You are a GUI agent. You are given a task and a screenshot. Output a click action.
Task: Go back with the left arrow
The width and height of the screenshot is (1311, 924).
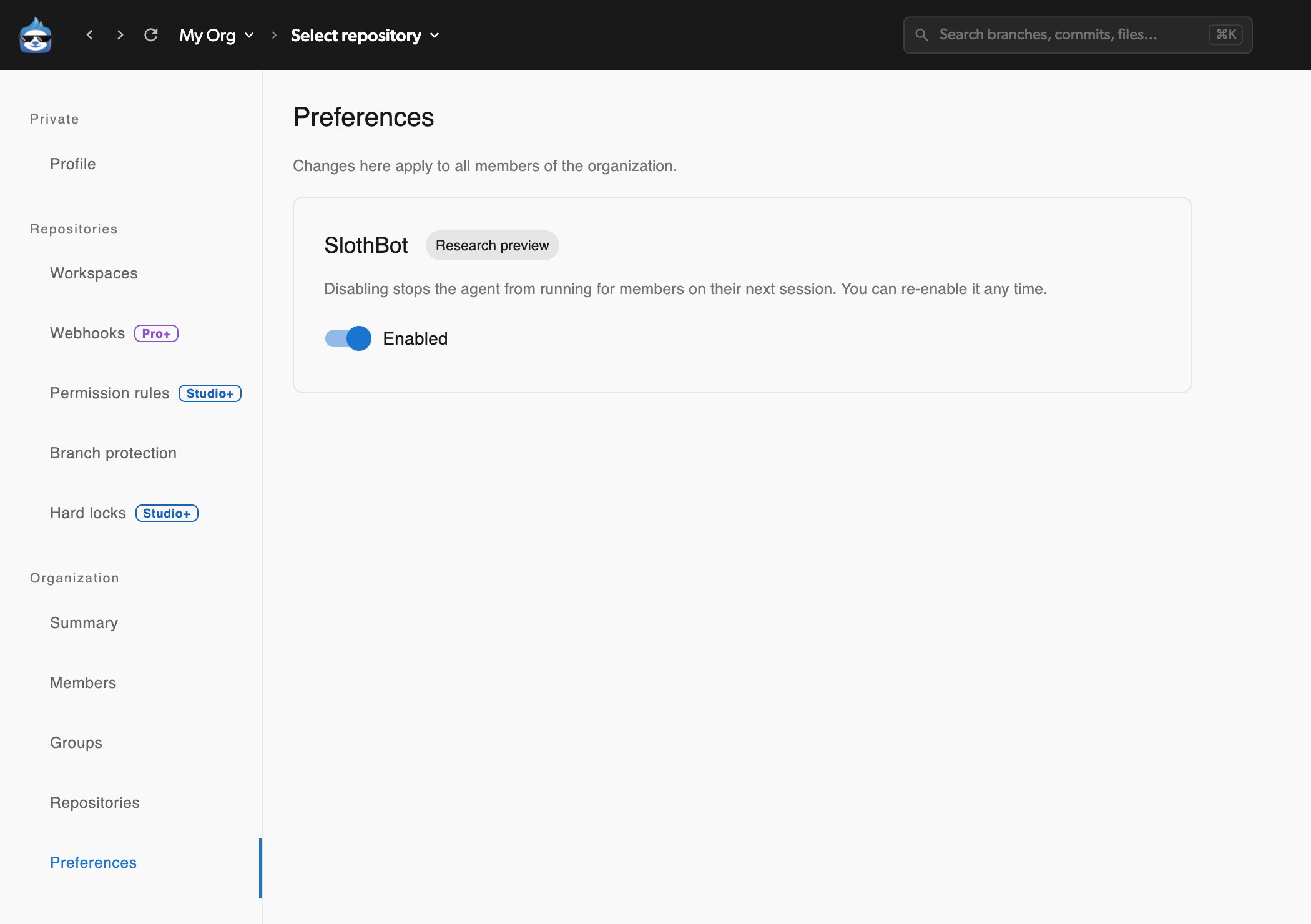point(90,35)
